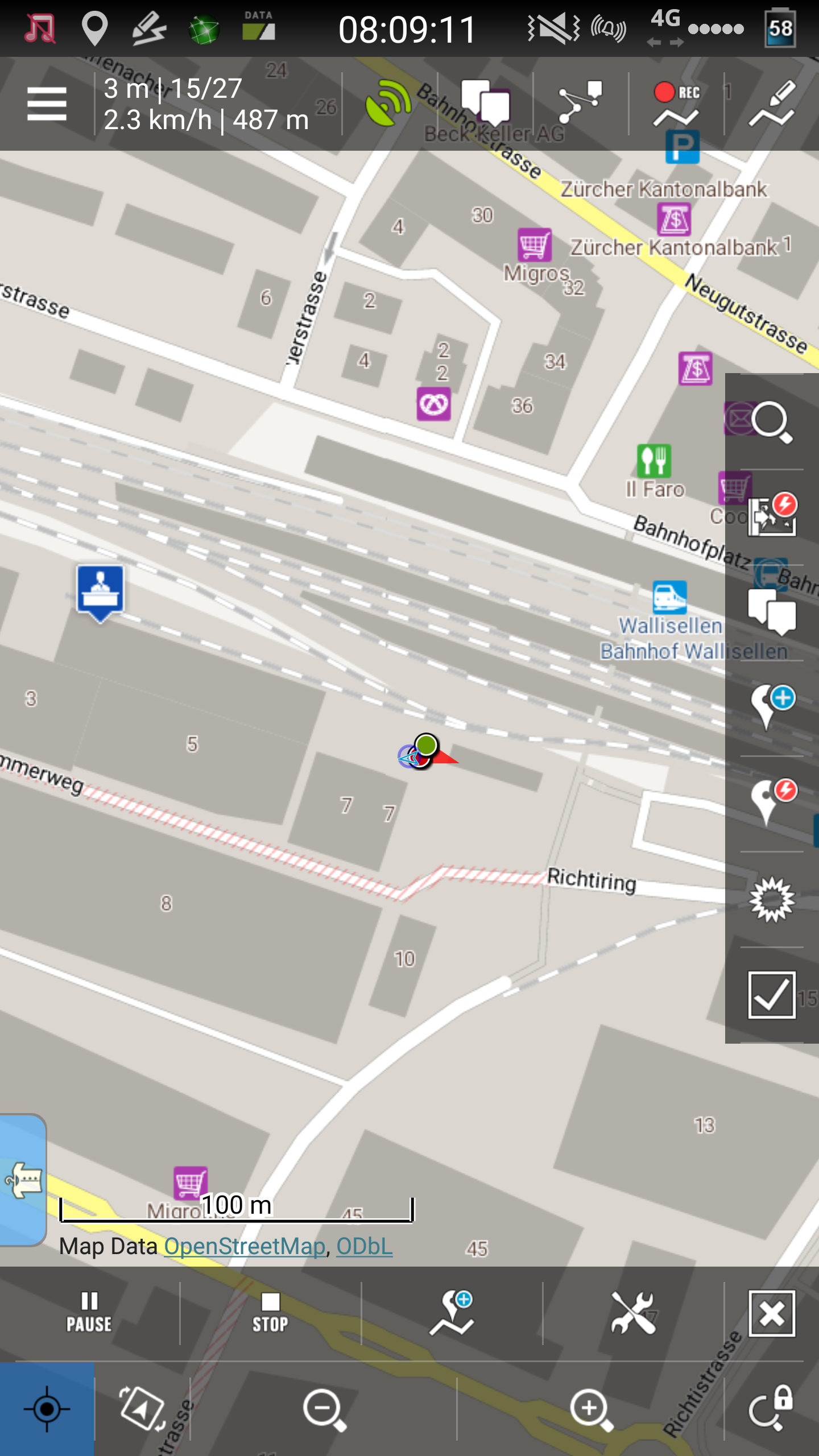The width and height of the screenshot is (819, 1456).
Task: Toggle centering on current GPS position
Action: click(47, 1409)
